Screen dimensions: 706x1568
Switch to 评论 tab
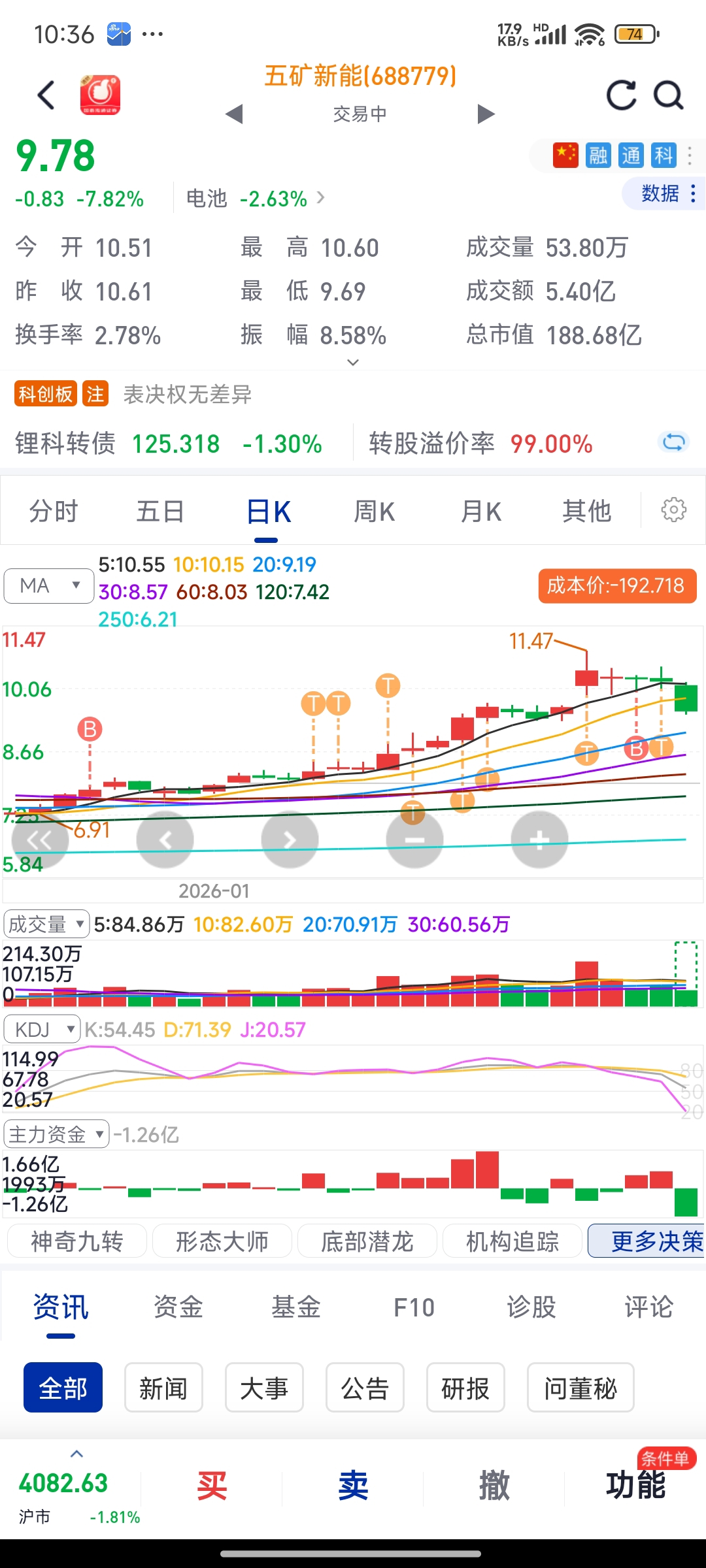tap(649, 1307)
